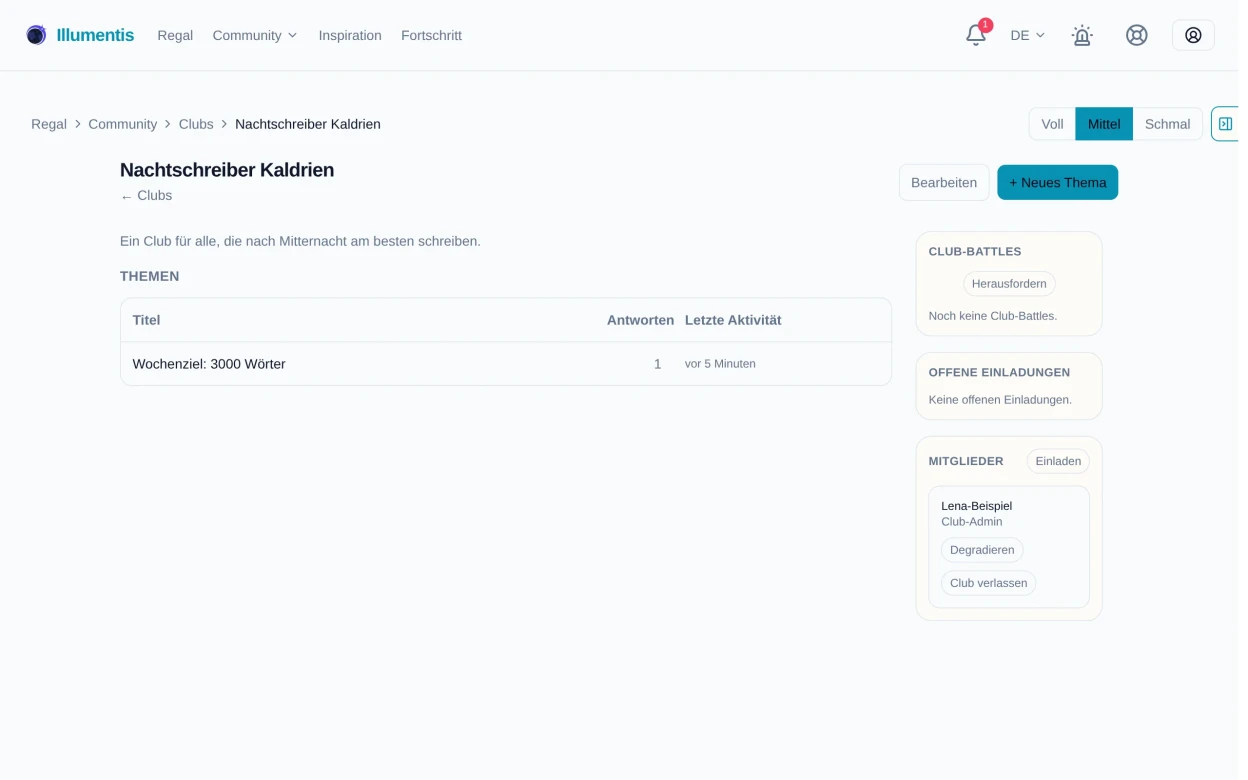Expand the Community dropdown menu
This screenshot has width=1248, height=780.
(x=255, y=35)
